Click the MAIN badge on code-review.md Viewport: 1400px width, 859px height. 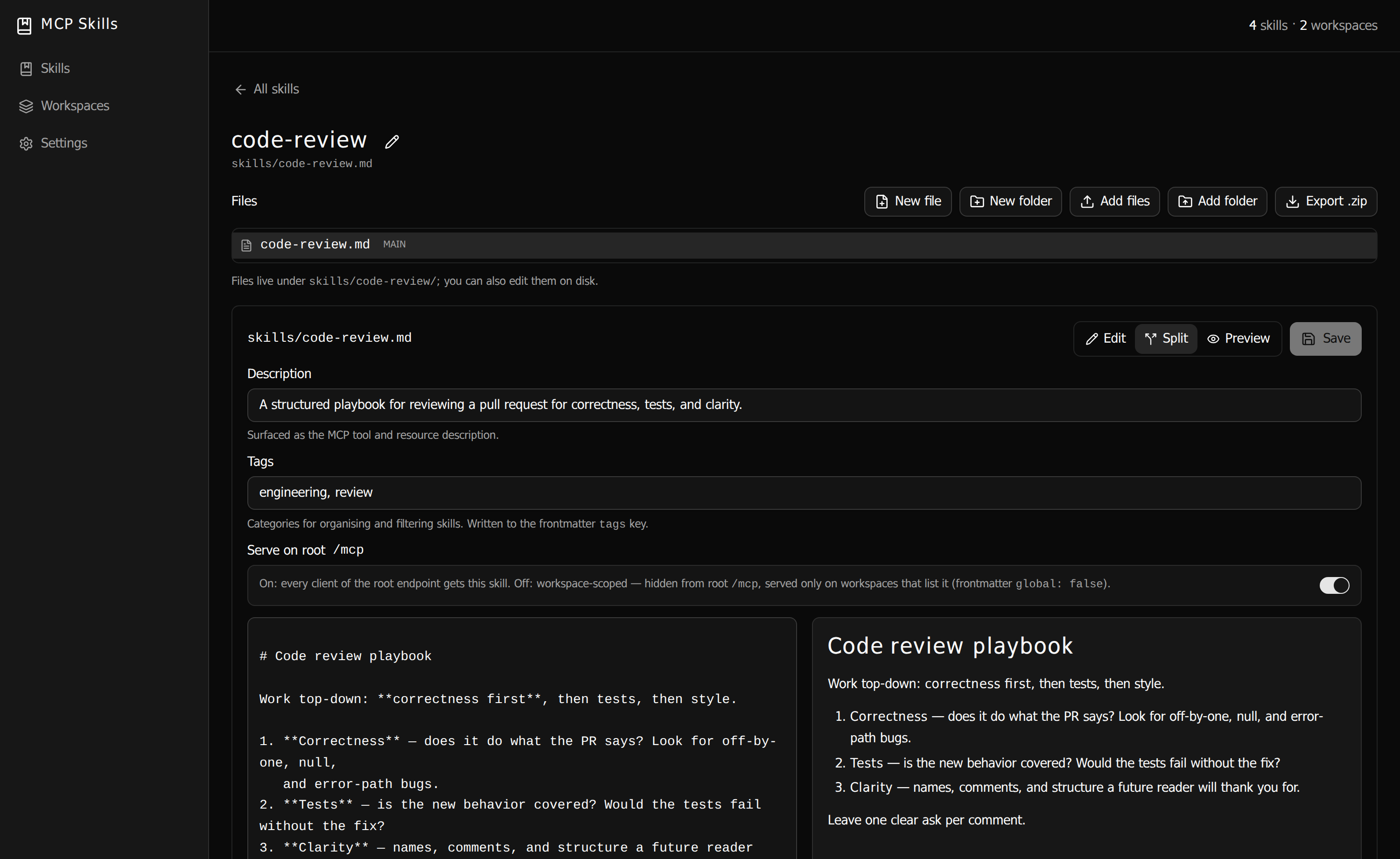pyautogui.click(x=394, y=245)
